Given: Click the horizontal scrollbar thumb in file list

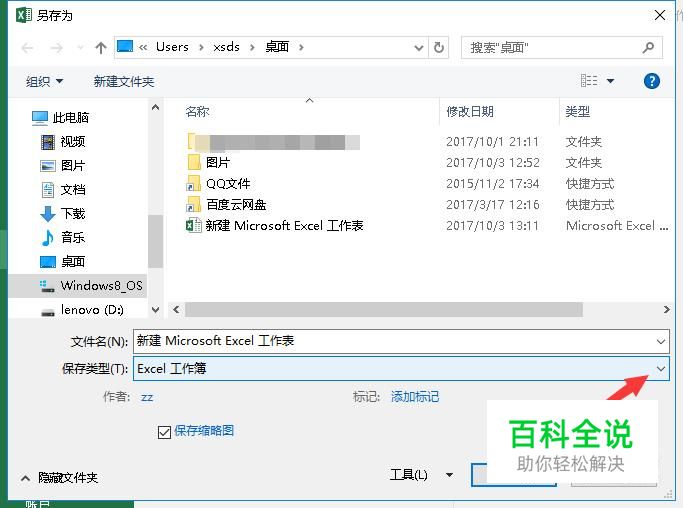Looking at the screenshot, I should click(384, 310).
